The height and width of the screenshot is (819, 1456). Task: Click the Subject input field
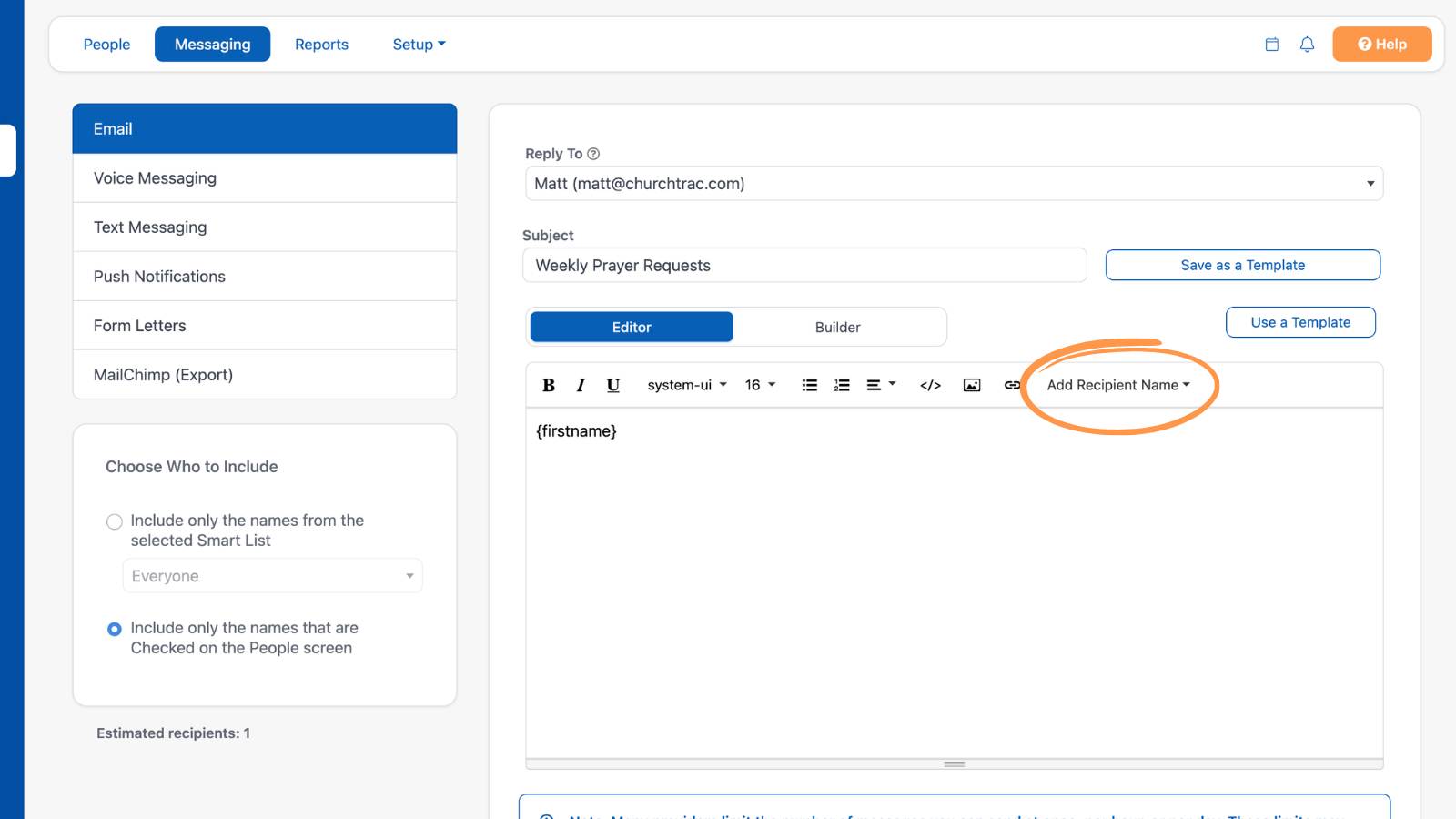(804, 265)
